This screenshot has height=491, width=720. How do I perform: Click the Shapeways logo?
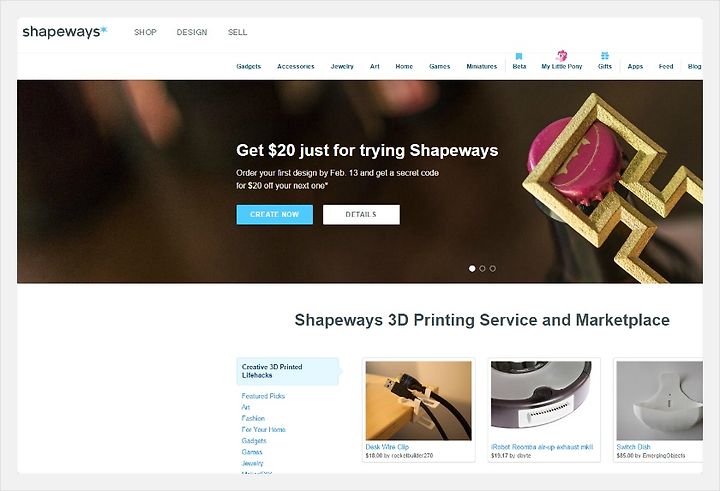(65, 32)
